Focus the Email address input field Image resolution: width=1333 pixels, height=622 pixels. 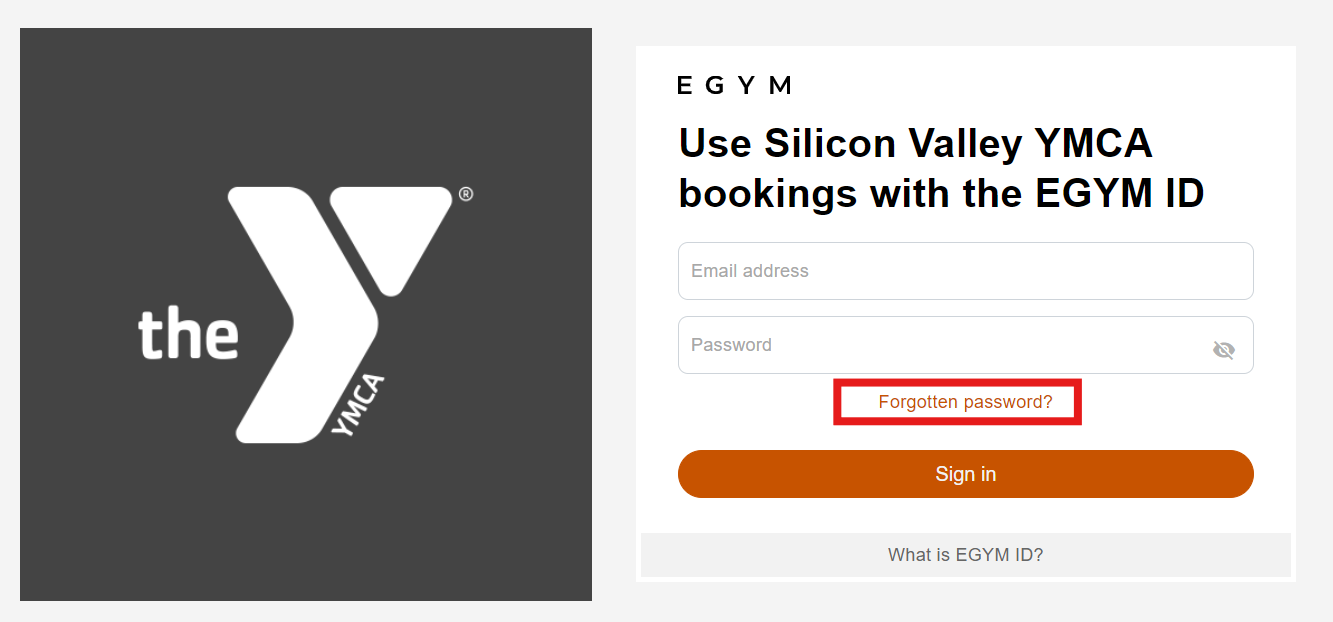click(965, 271)
